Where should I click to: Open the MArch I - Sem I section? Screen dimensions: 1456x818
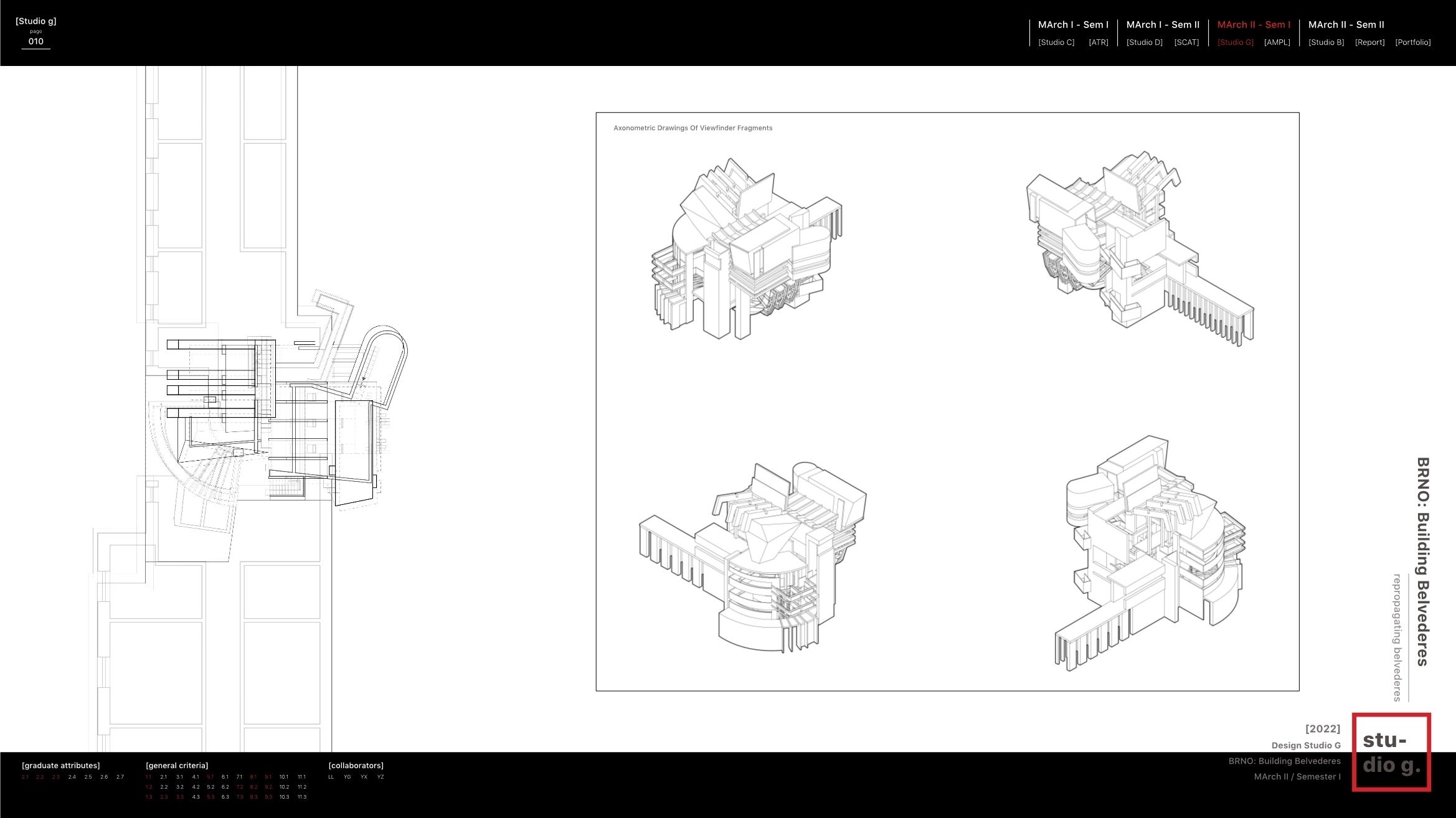click(x=1073, y=25)
